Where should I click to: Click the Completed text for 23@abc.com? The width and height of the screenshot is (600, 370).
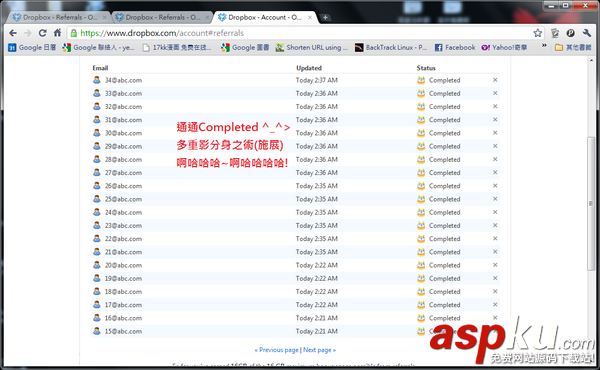[x=444, y=226]
